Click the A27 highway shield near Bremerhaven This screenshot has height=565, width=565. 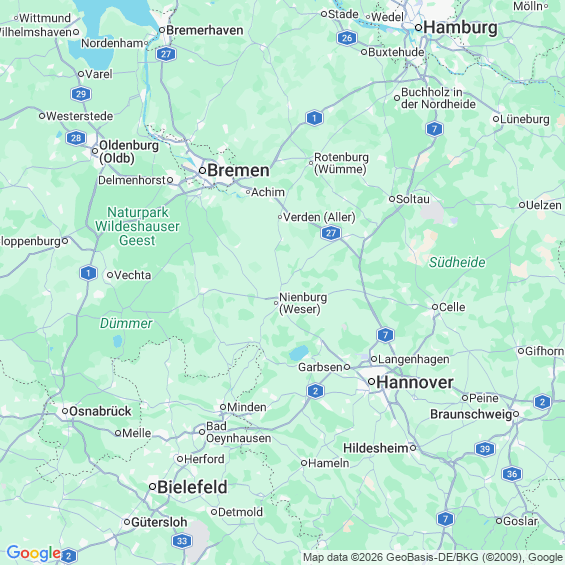coord(166,54)
